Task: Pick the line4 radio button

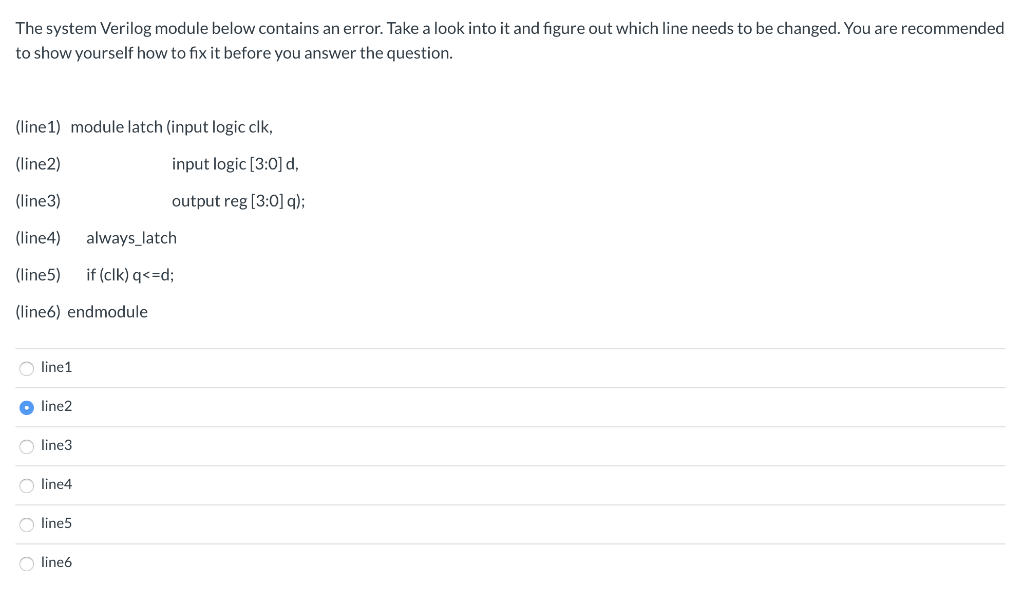Action: (x=27, y=486)
